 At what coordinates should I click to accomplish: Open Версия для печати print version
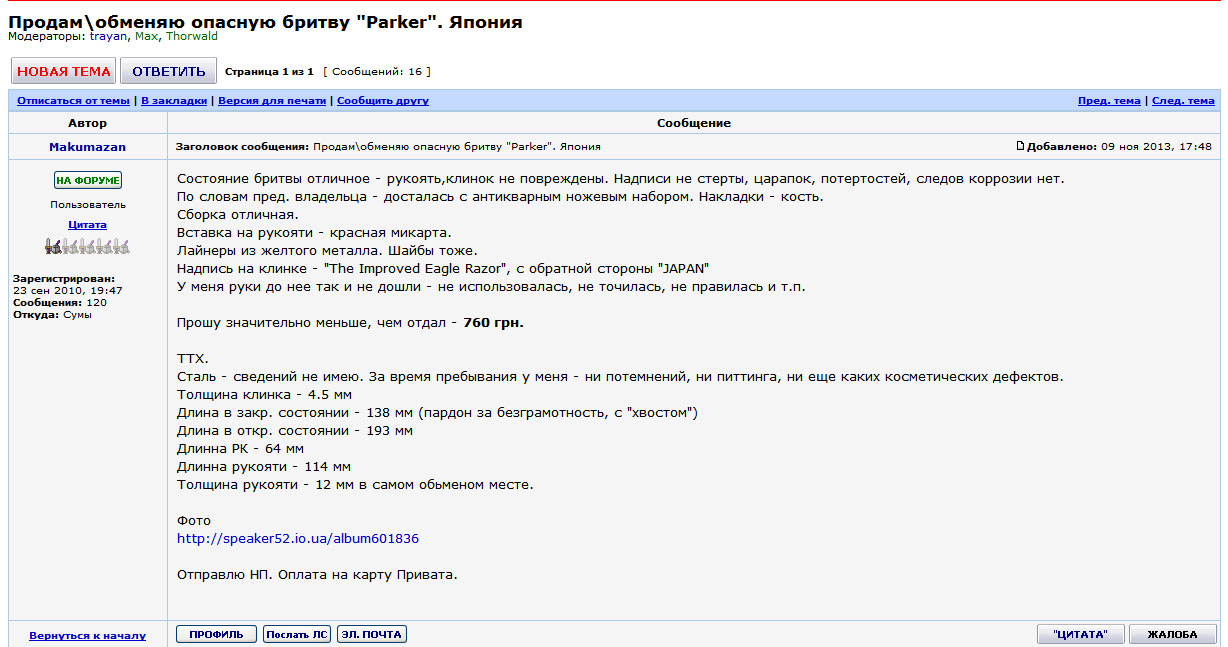tap(272, 101)
